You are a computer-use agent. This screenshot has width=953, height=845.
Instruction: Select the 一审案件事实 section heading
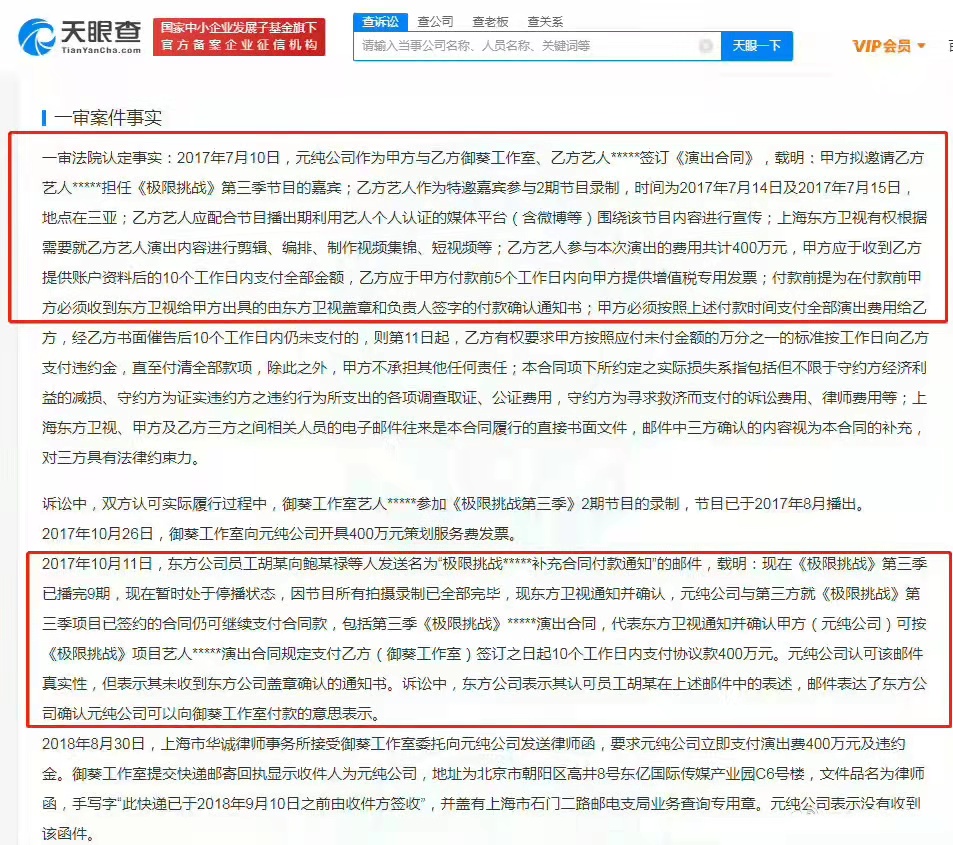click(108, 118)
